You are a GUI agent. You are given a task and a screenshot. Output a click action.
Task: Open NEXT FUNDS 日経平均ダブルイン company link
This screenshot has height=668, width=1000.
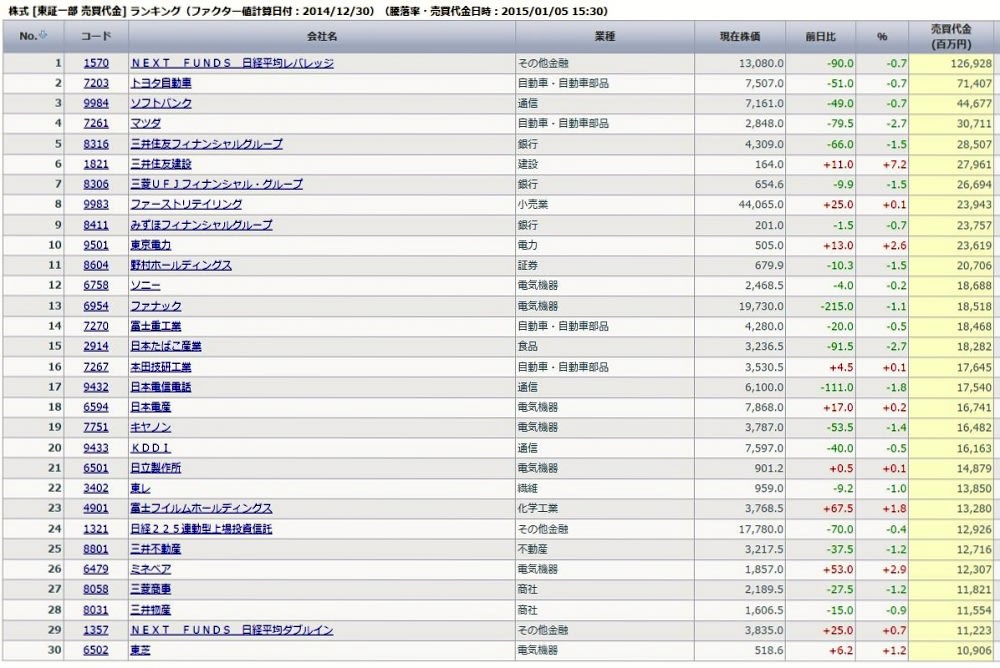click(x=232, y=630)
